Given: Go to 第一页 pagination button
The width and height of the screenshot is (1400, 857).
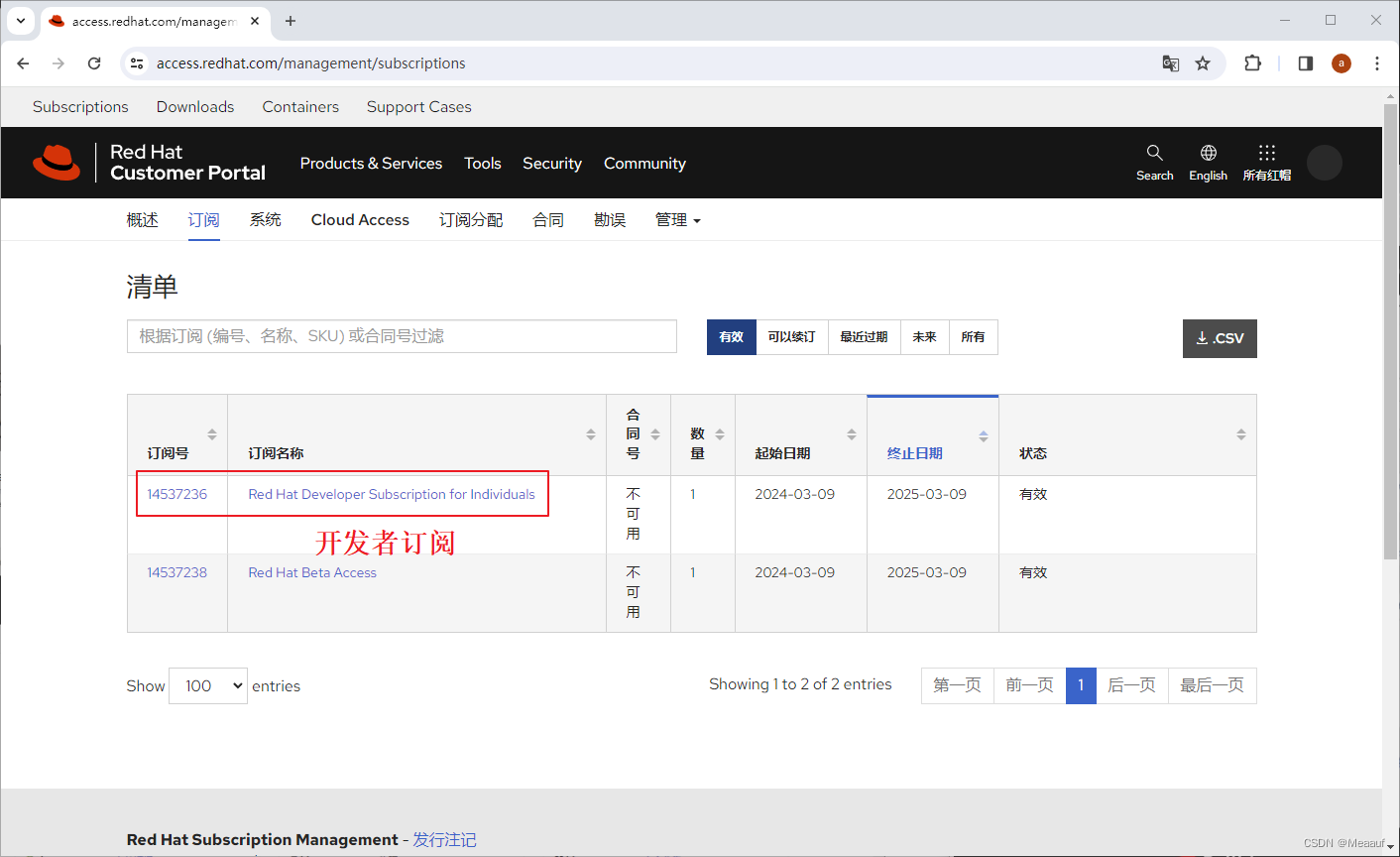Looking at the screenshot, I should click(958, 685).
